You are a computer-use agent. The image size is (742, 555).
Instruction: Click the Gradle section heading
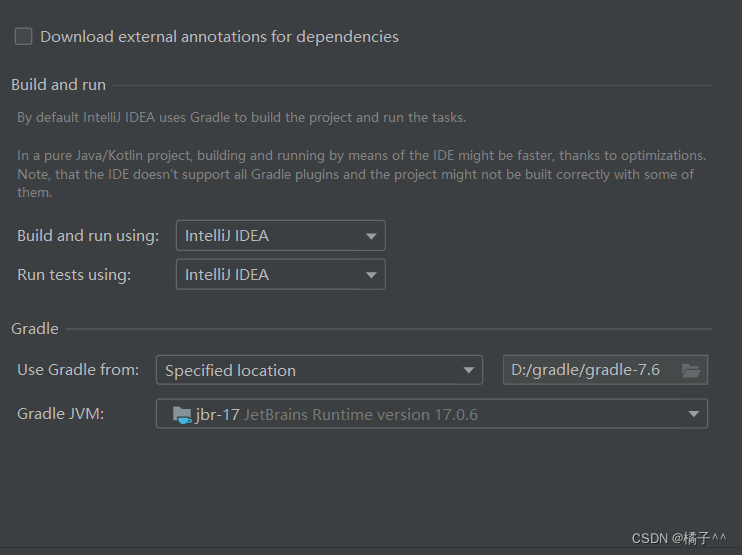35,329
